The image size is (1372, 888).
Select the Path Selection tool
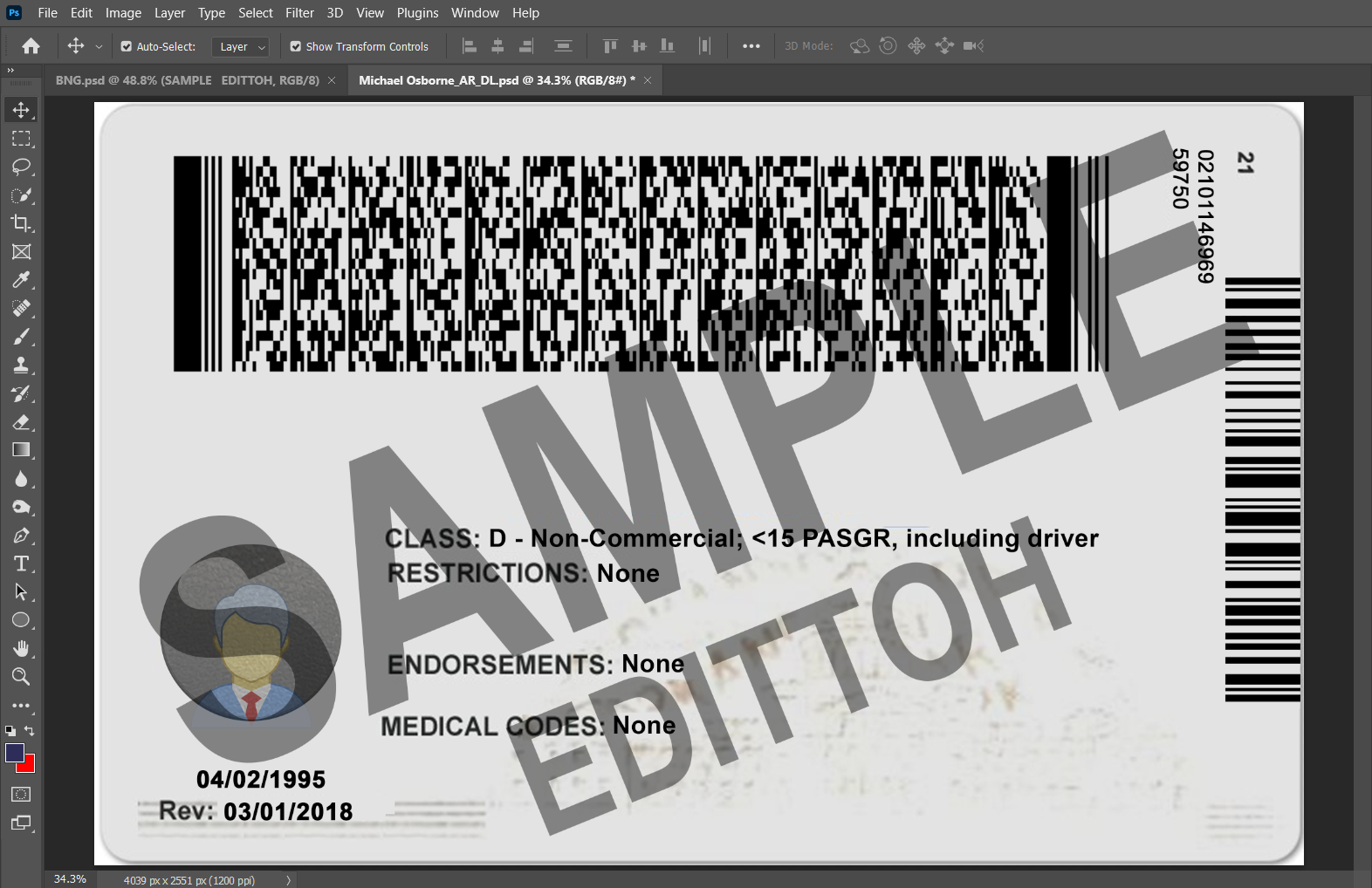click(21, 592)
